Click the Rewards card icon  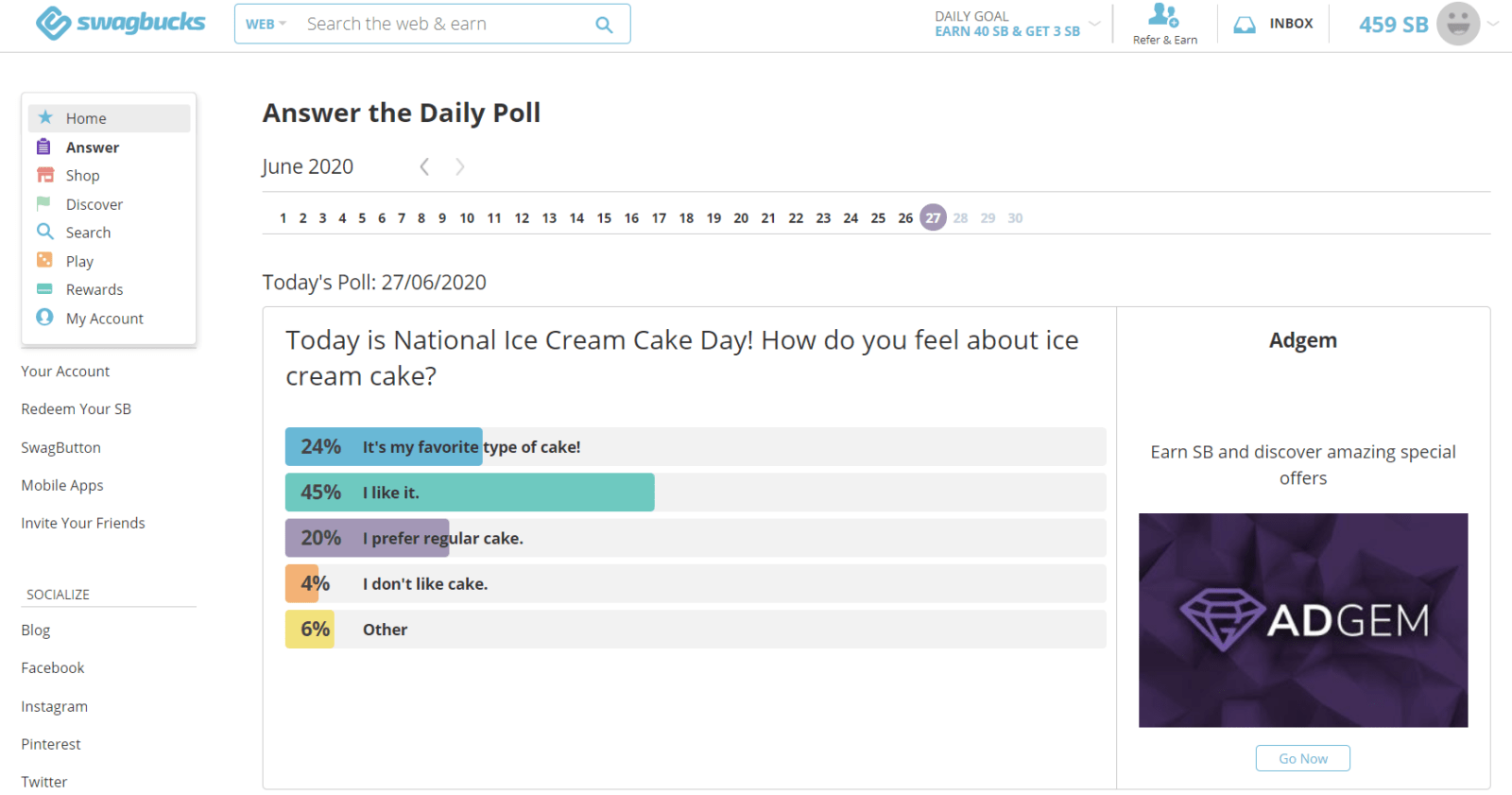[44, 289]
